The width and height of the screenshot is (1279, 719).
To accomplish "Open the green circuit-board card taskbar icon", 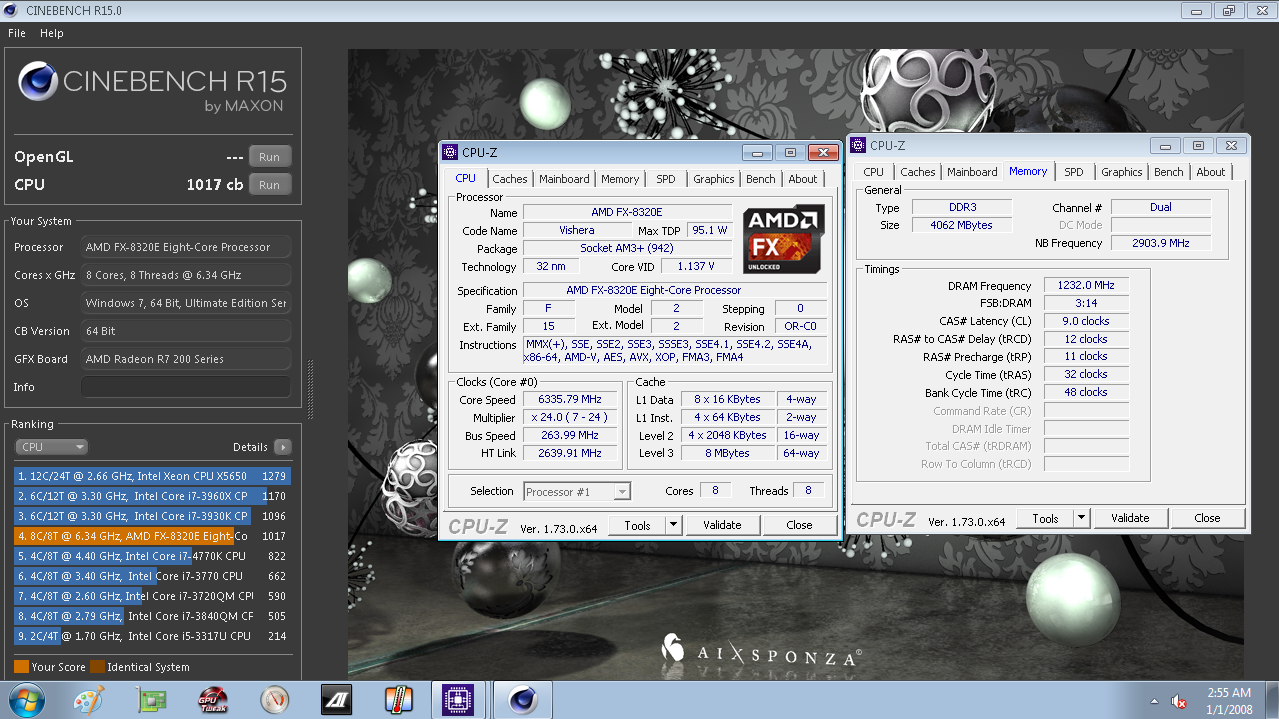I will 152,699.
